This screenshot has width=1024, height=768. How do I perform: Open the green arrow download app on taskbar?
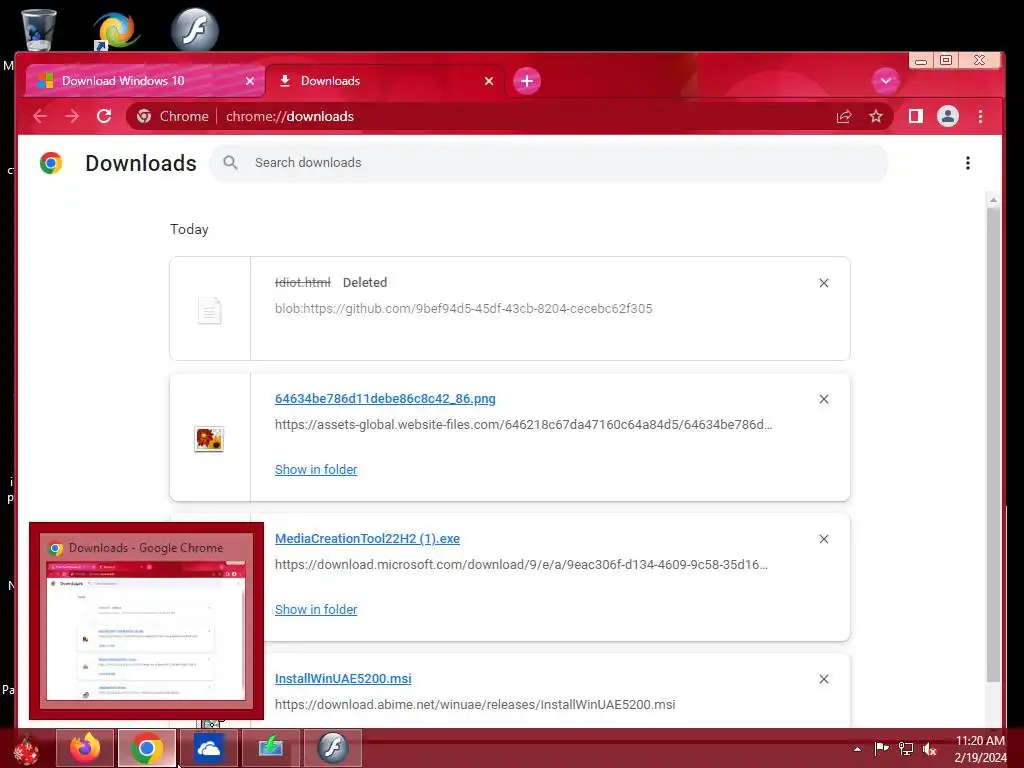271,748
